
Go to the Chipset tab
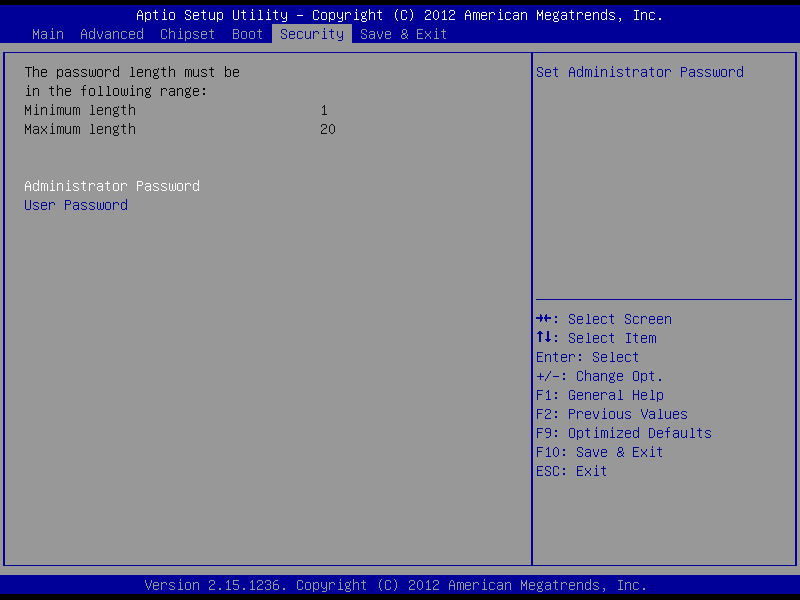click(188, 34)
